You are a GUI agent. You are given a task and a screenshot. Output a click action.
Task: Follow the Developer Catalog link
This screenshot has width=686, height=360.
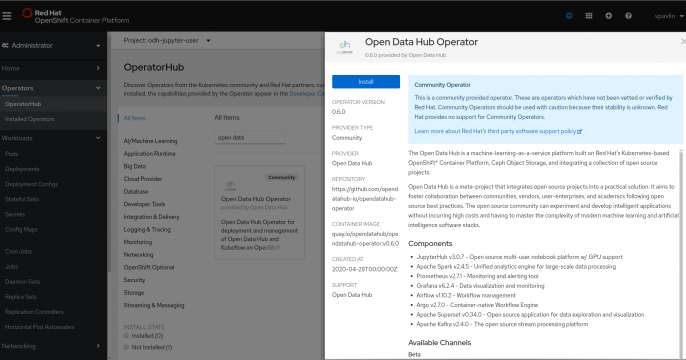pos(307,94)
